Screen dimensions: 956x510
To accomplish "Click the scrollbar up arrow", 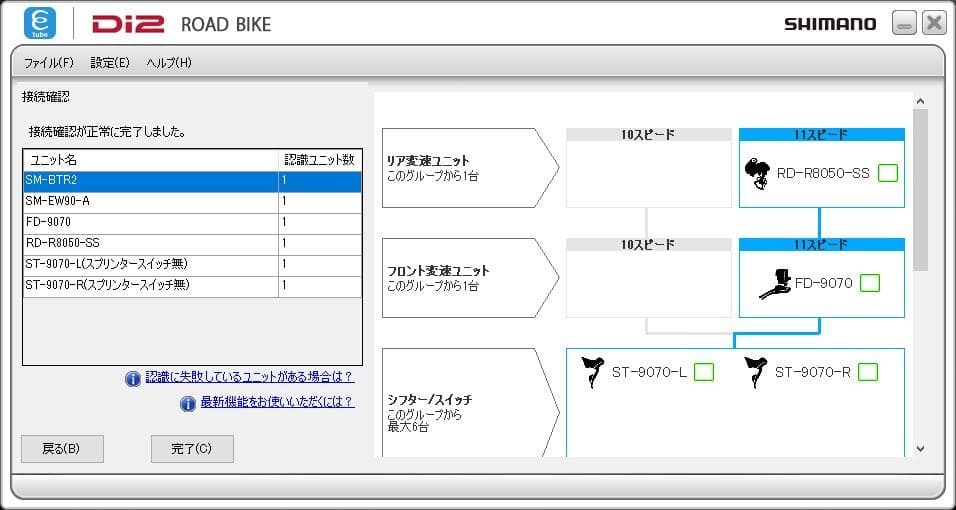I will (920, 101).
